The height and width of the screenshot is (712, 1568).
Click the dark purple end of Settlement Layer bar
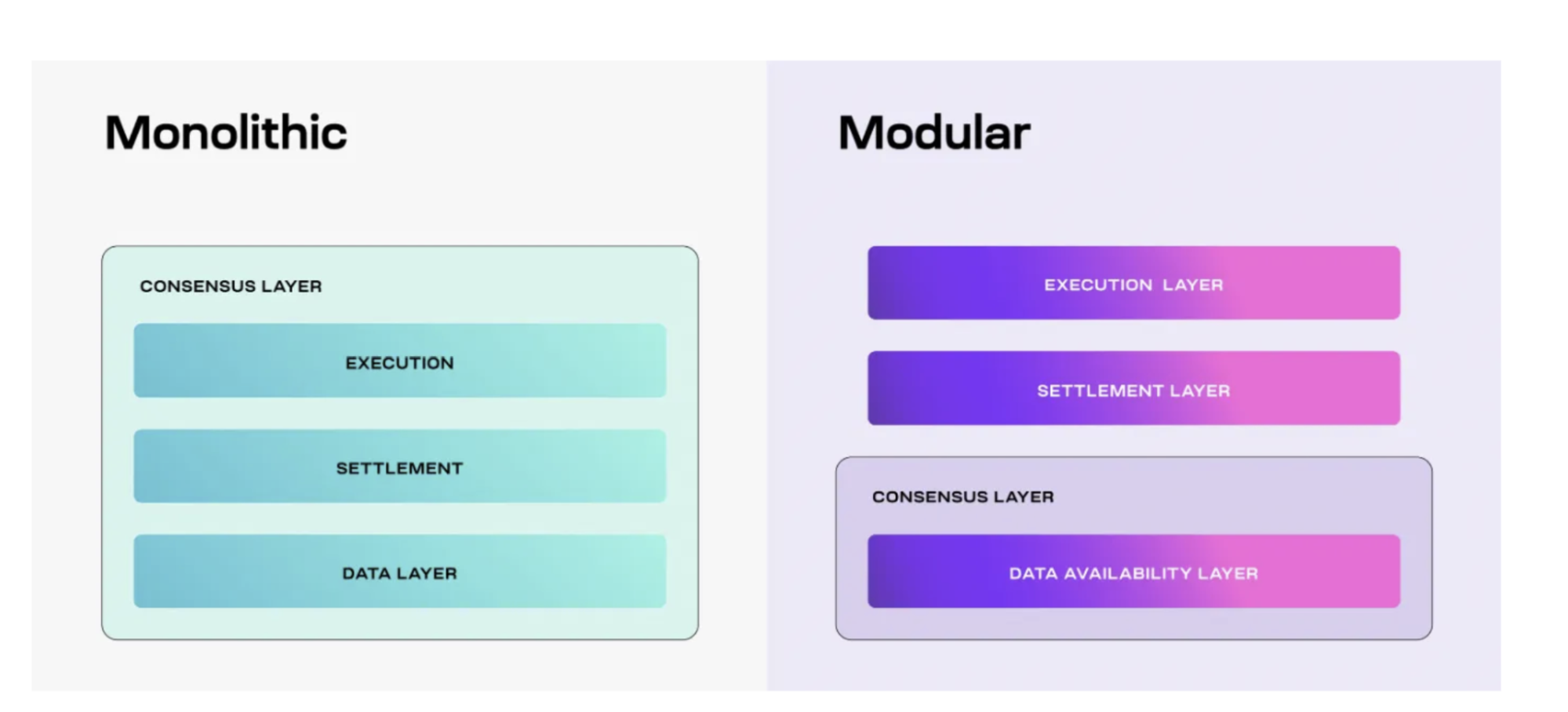point(894,388)
